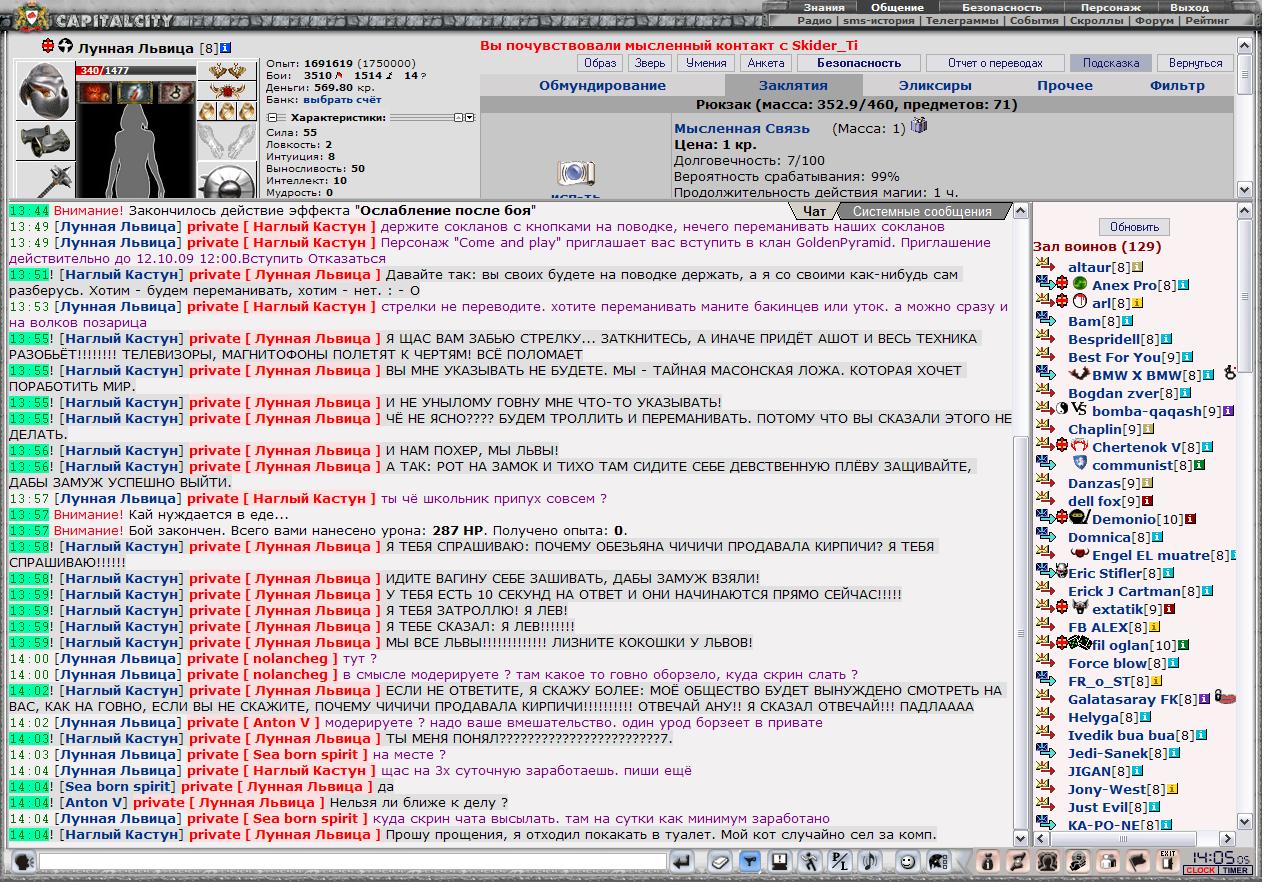
Task: Switch to the Эликсиры tab
Action: [x=934, y=85]
